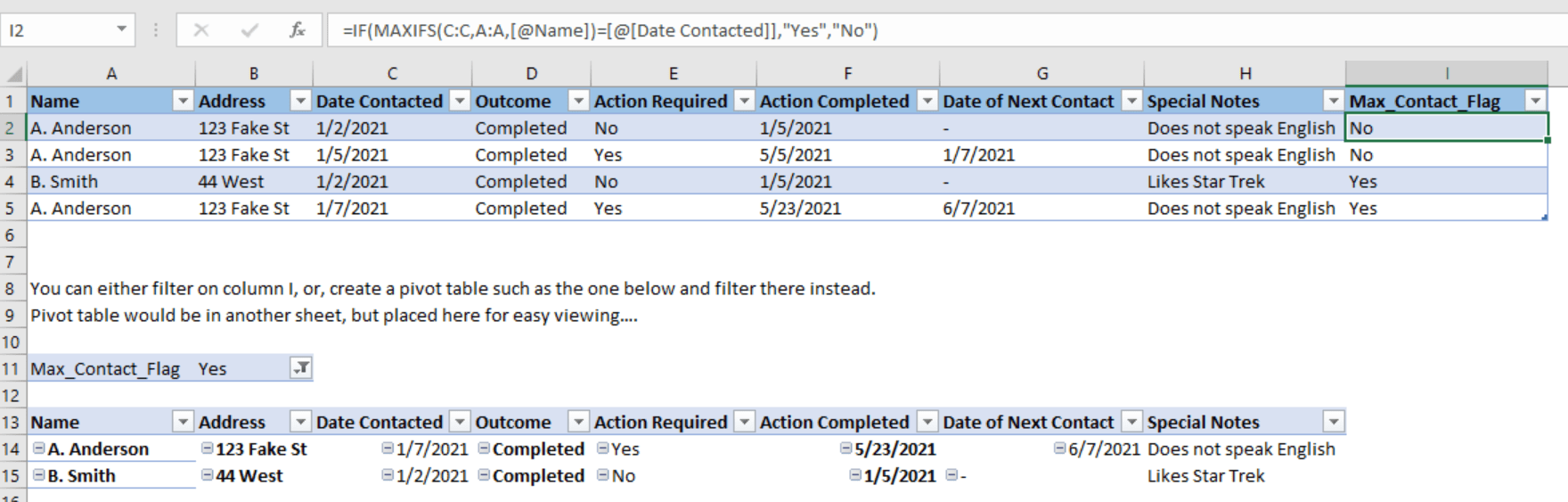Click filter arrow on top Special Notes header
Image resolution: width=1568 pixels, height=502 pixels.
tap(1333, 101)
